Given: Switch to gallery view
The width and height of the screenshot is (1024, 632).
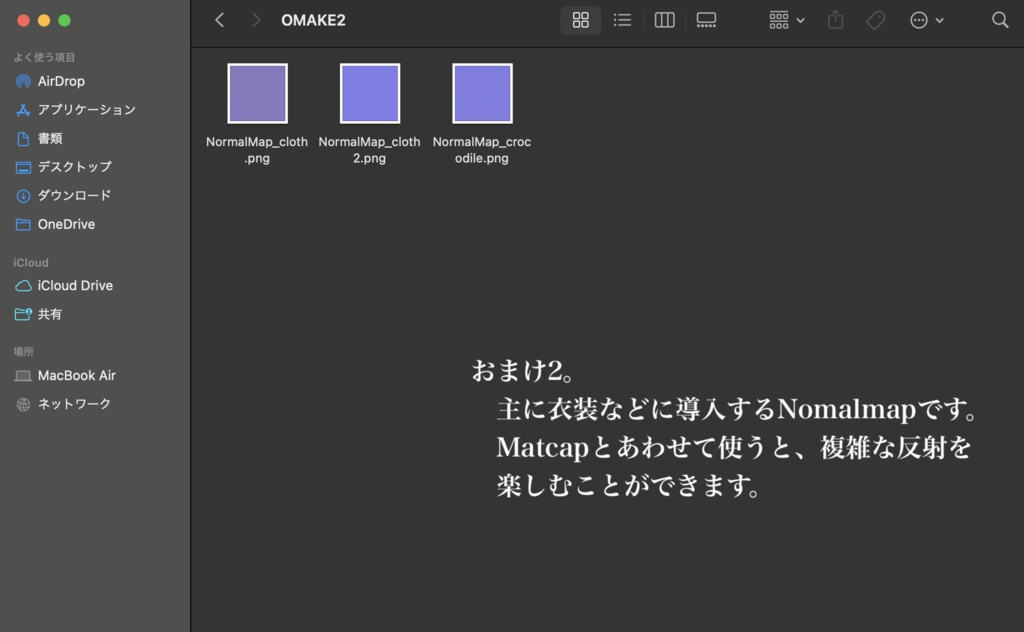Looking at the screenshot, I should coord(706,19).
